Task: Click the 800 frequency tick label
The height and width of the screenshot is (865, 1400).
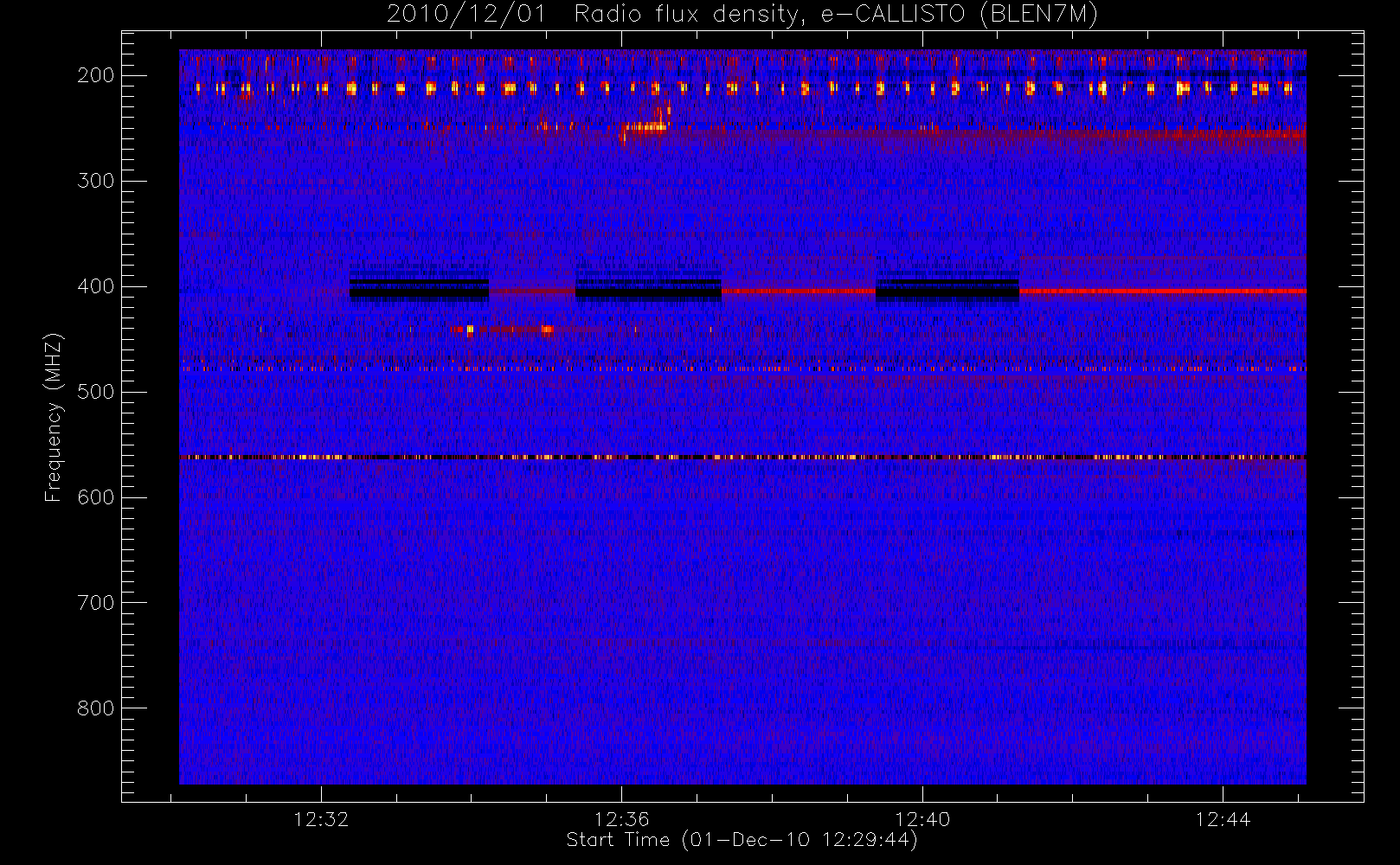Action: [x=96, y=708]
